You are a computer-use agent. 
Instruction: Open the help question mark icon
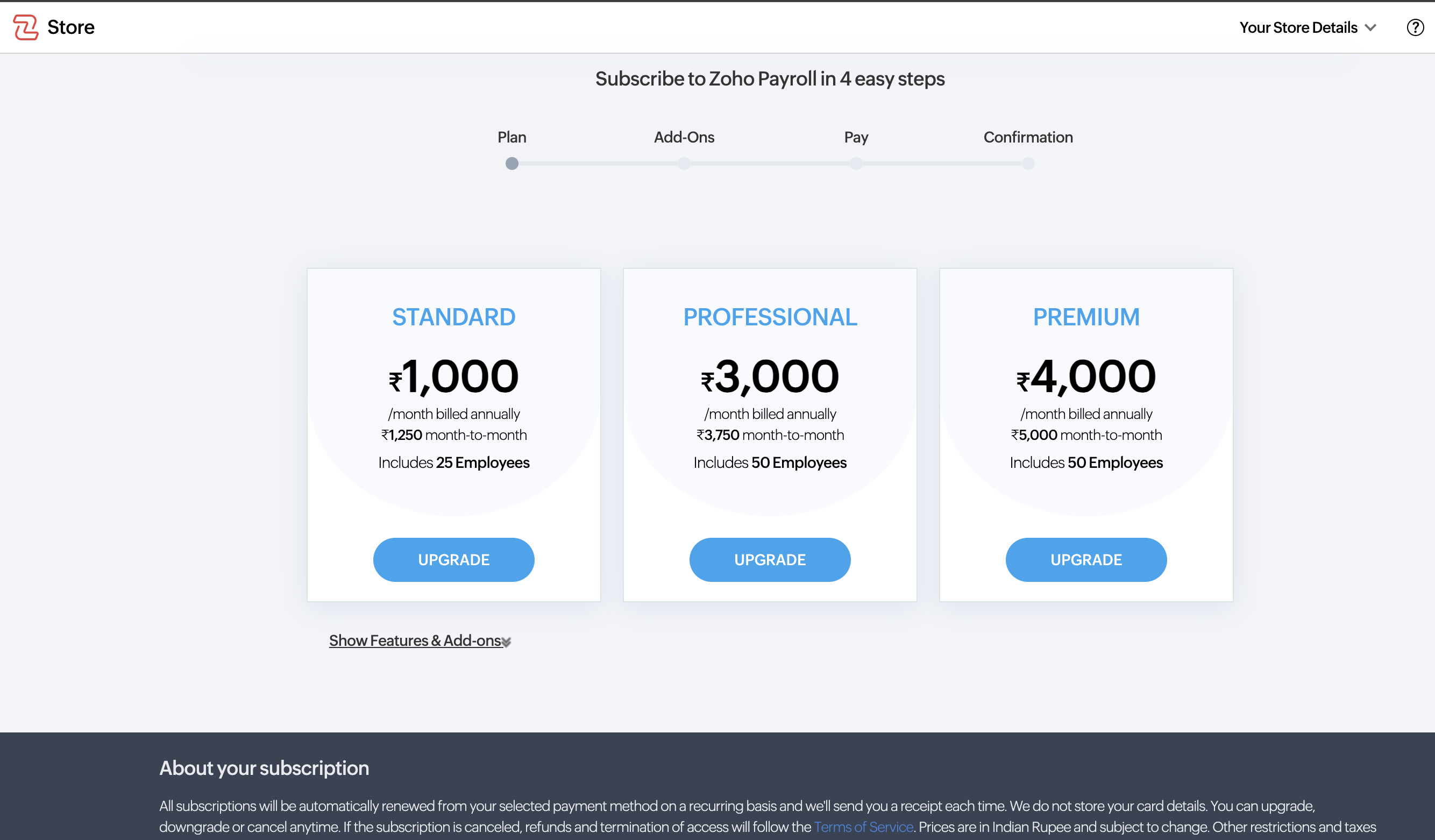pos(1415,27)
